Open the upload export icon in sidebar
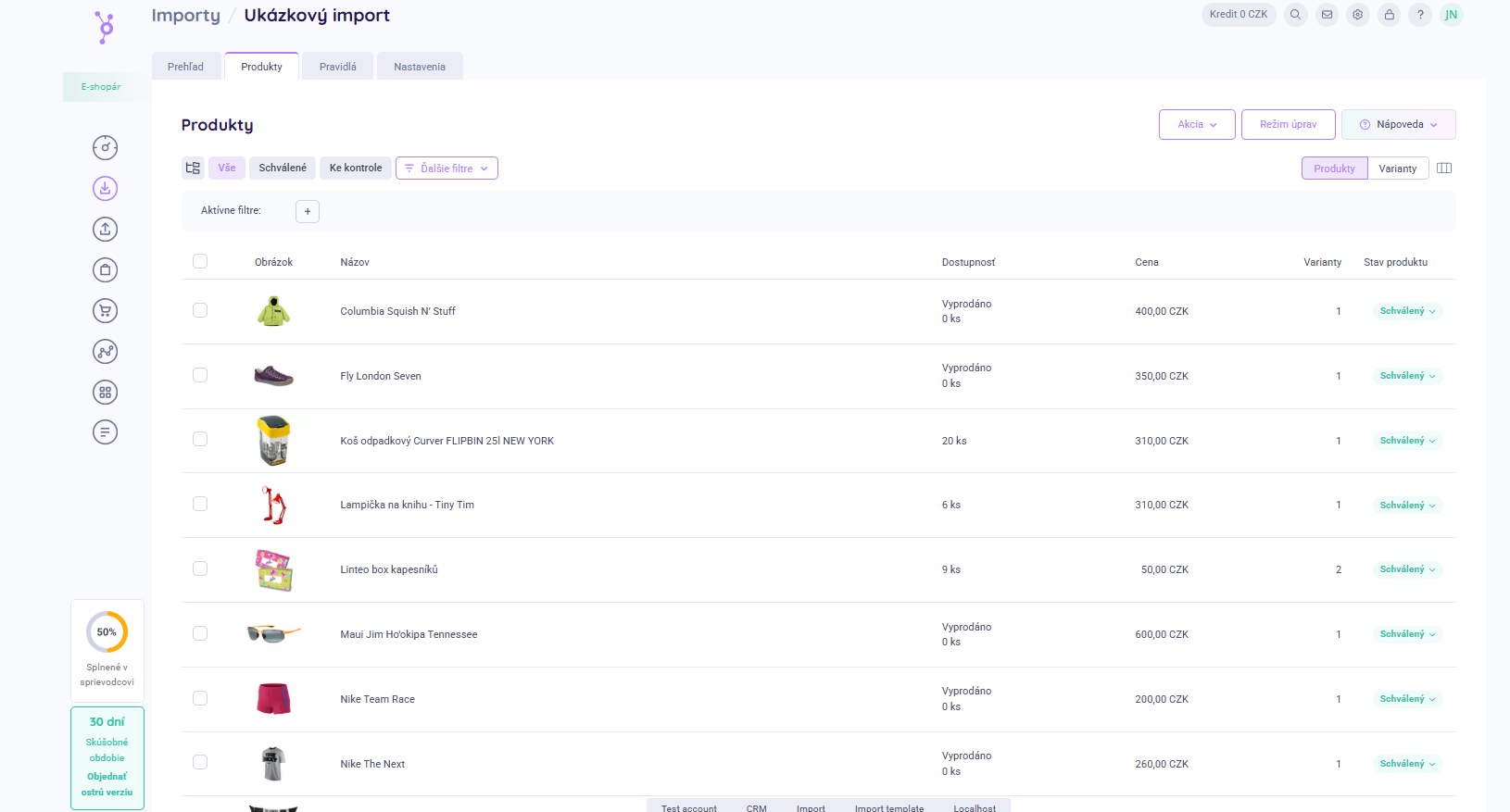 point(106,230)
